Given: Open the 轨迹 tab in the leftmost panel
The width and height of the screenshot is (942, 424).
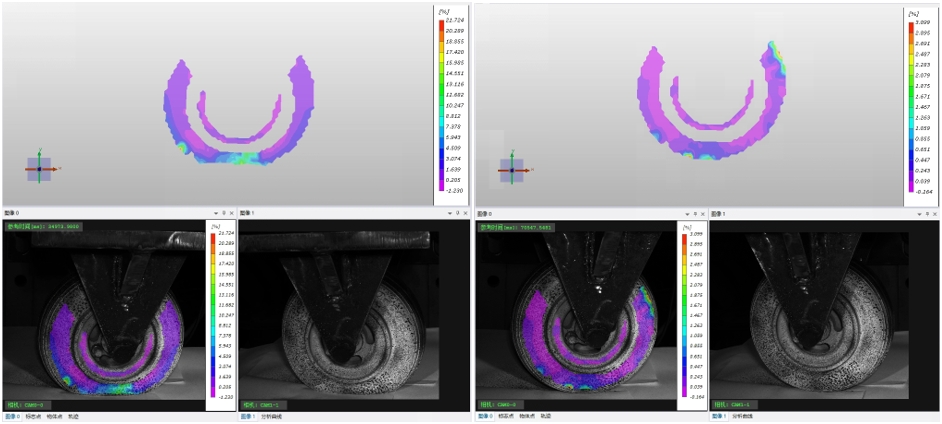Looking at the screenshot, I should click(x=74, y=416).
